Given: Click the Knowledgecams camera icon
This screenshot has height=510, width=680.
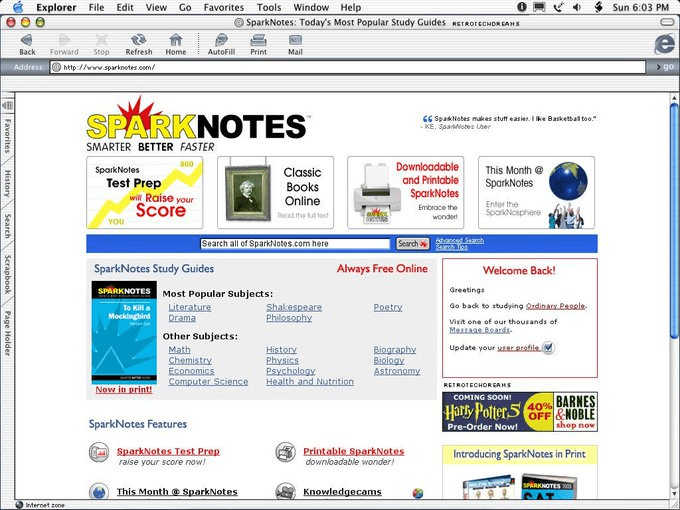Looking at the screenshot, I should (x=285, y=492).
